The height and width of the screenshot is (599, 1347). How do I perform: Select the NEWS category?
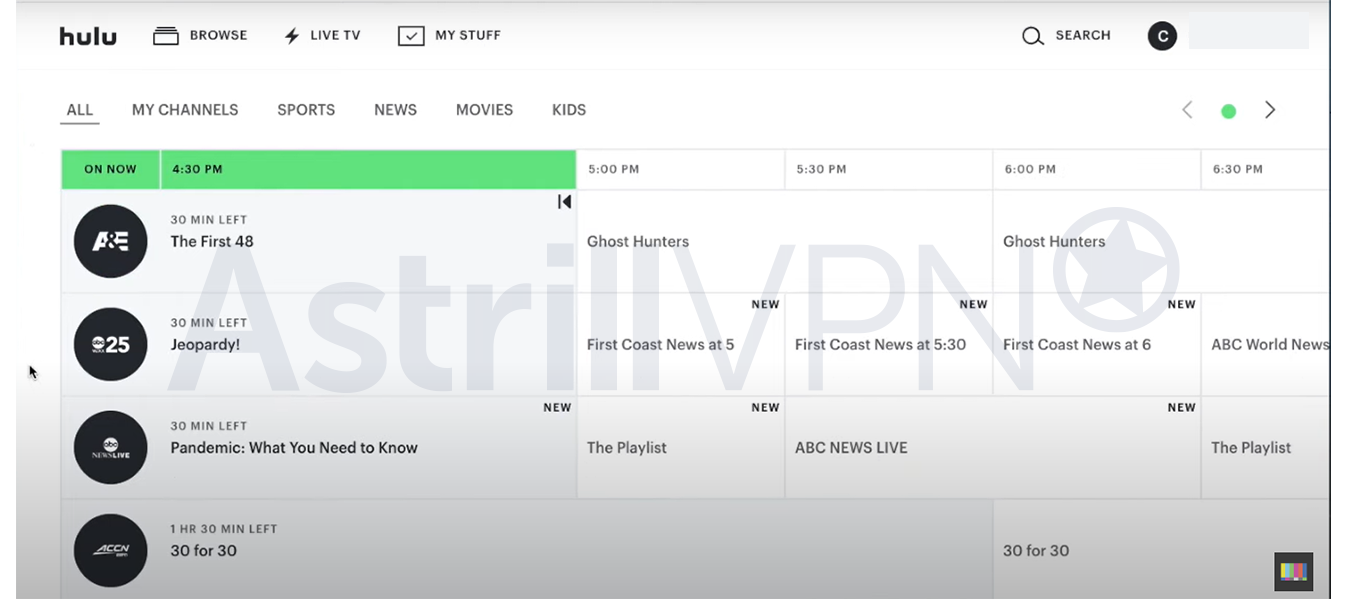pyautogui.click(x=395, y=110)
